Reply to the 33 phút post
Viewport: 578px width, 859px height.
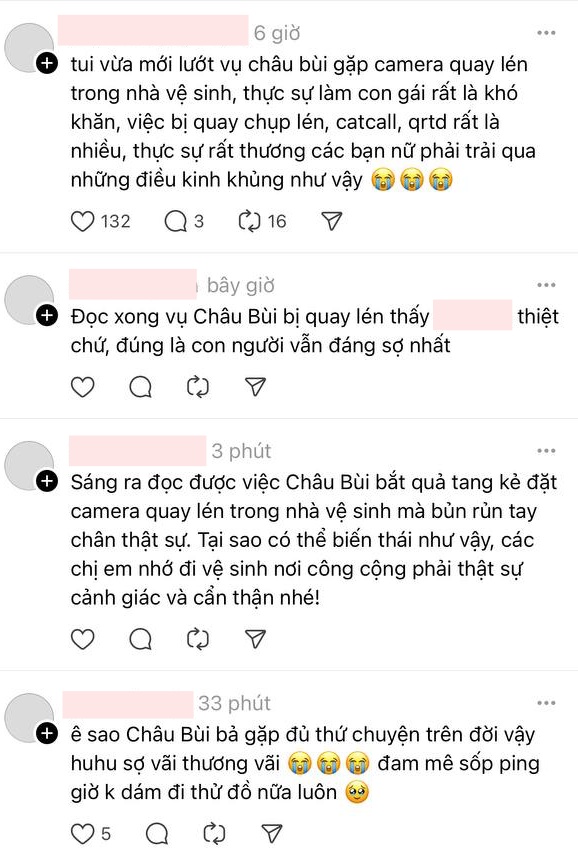157,834
